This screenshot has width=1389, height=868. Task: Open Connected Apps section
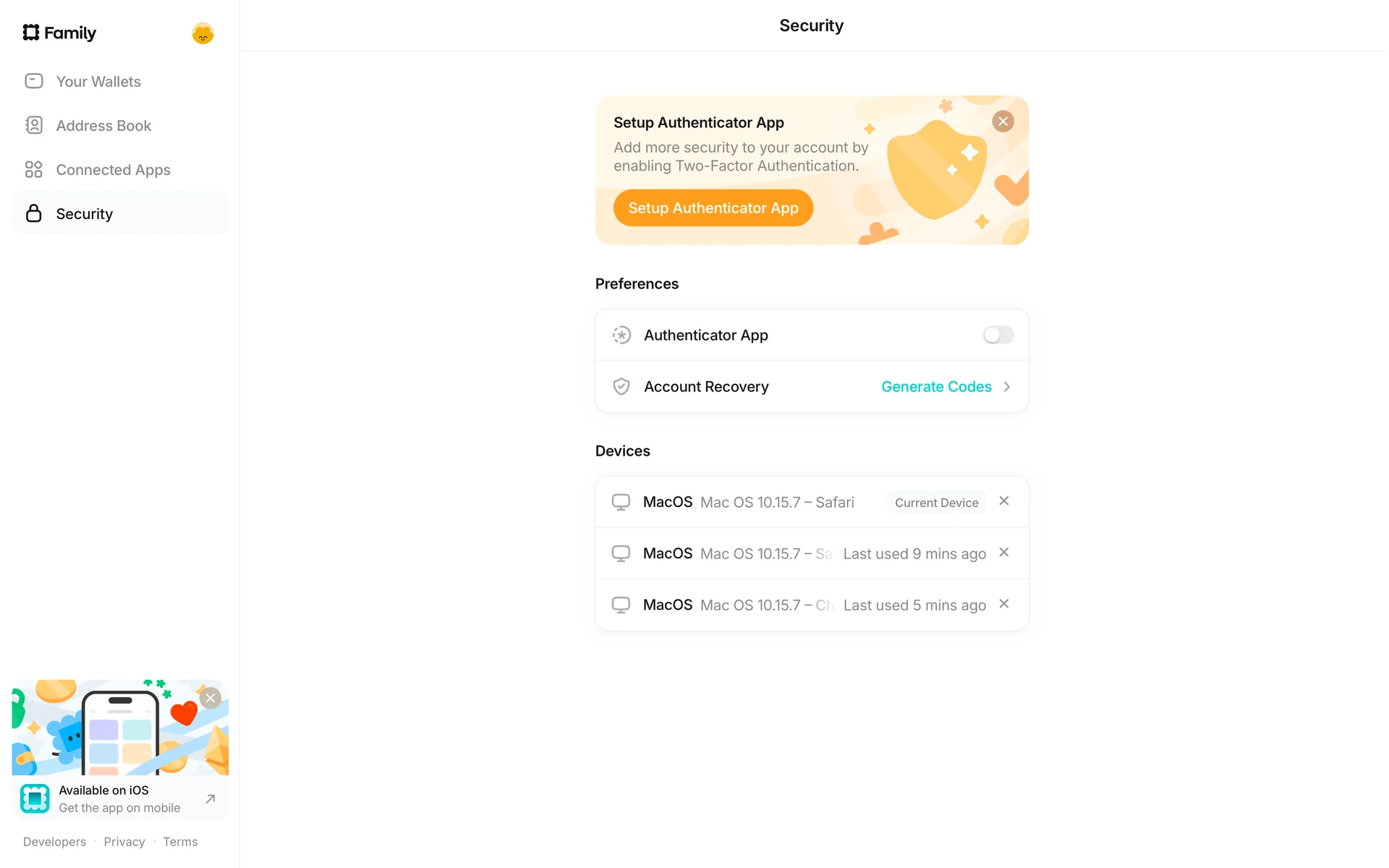pyautogui.click(x=113, y=170)
